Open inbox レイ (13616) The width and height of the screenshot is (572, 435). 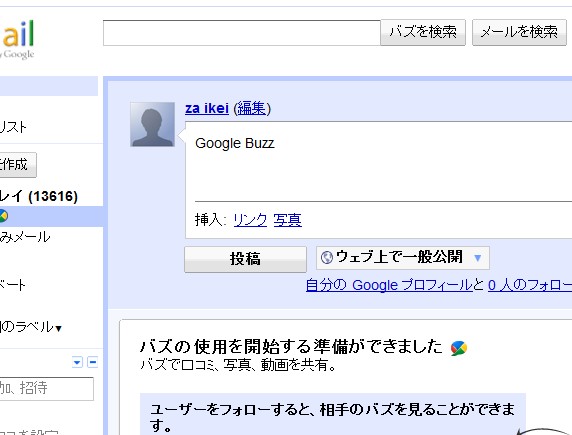pos(39,196)
